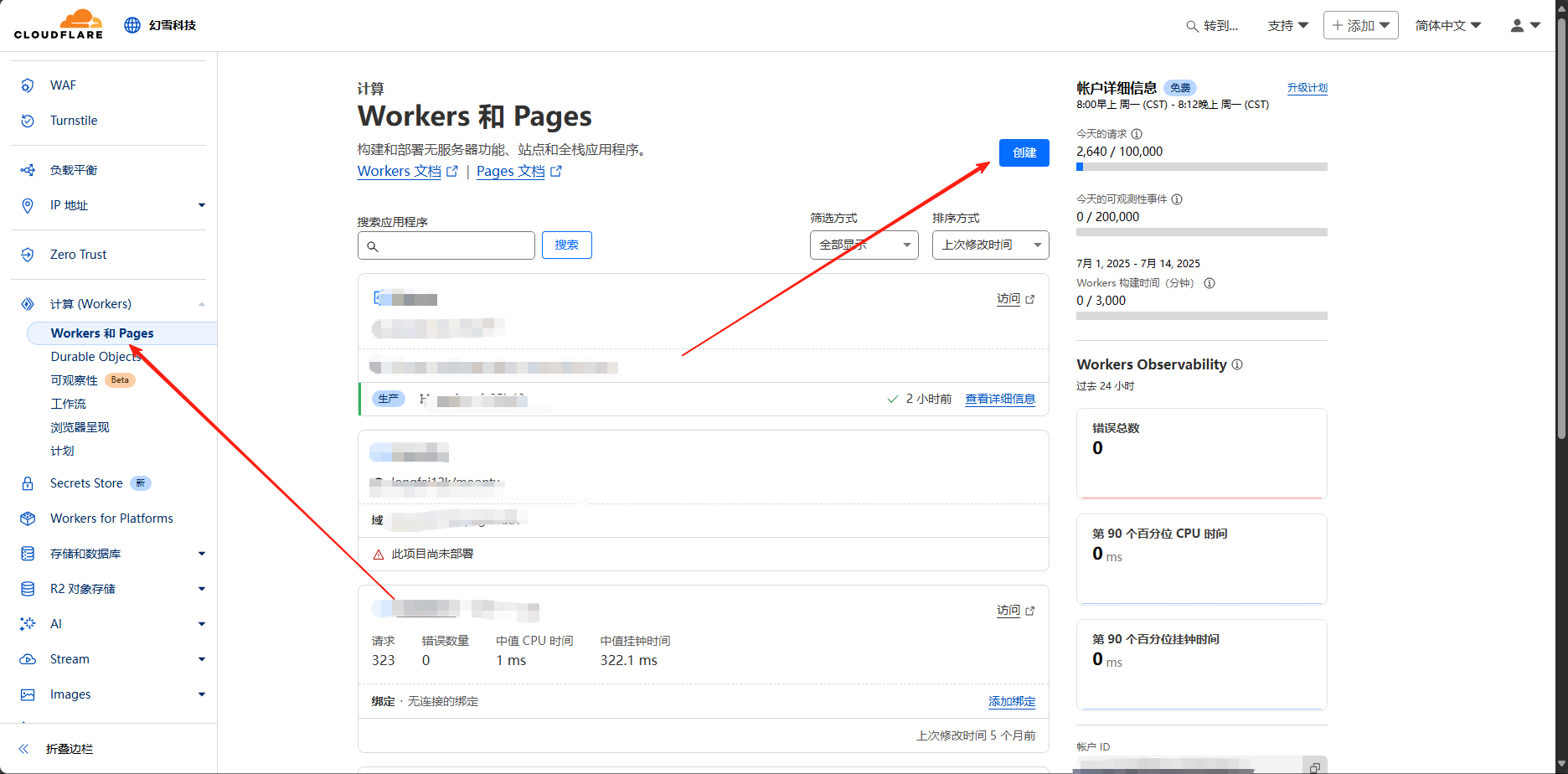Open Durable Objects sidebar item
The height and width of the screenshot is (774, 1568).
click(95, 357)
